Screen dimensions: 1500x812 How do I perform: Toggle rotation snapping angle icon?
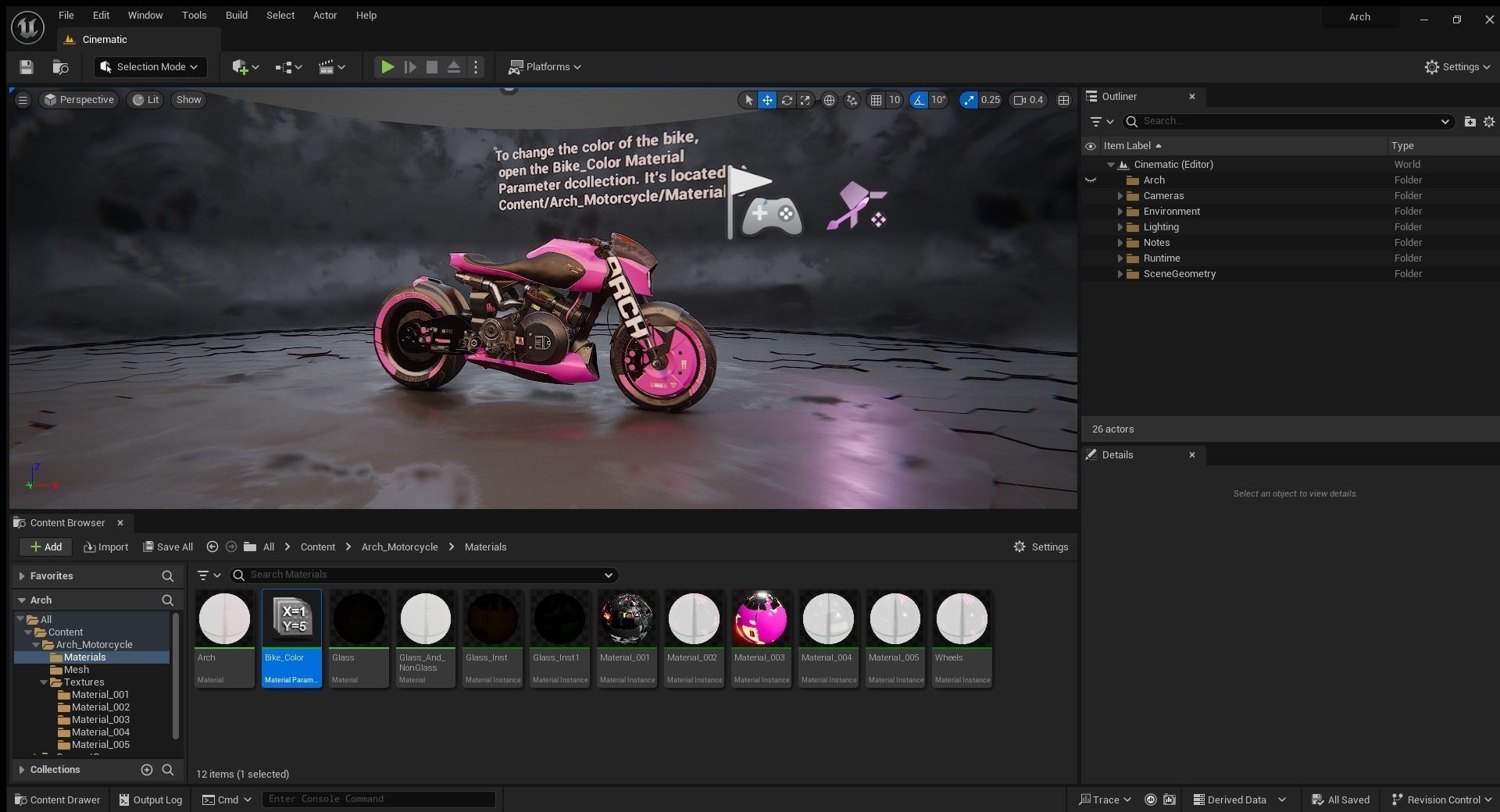tap(919, 100)
